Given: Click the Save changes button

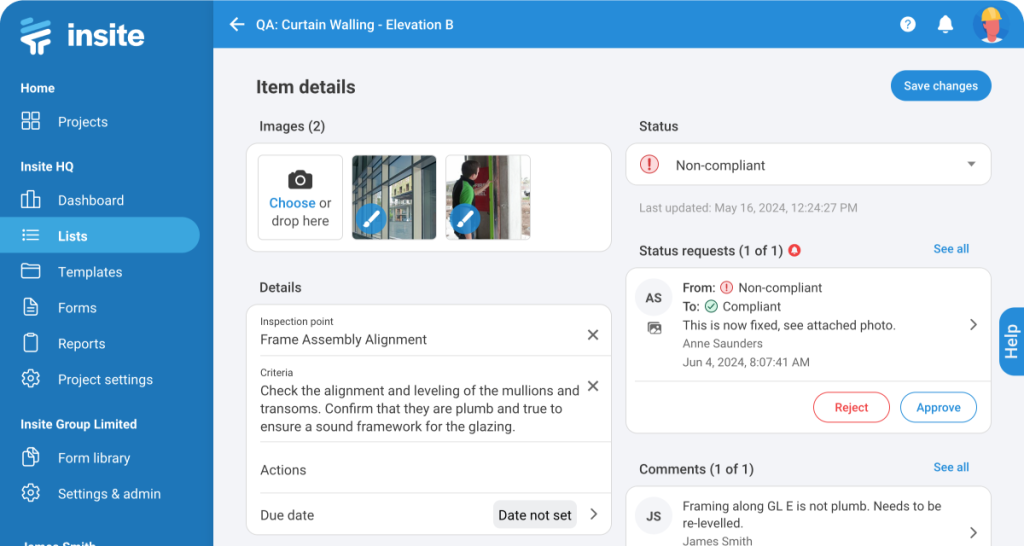Looking at the screenshot, I should pyautogui.click(x=940, y=86).
